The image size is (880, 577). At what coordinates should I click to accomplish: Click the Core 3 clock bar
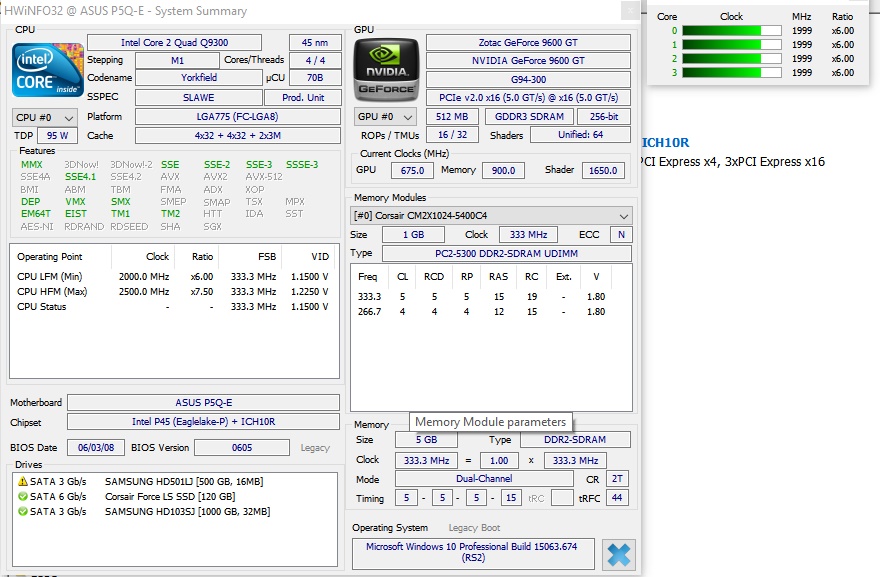point(731,72)
